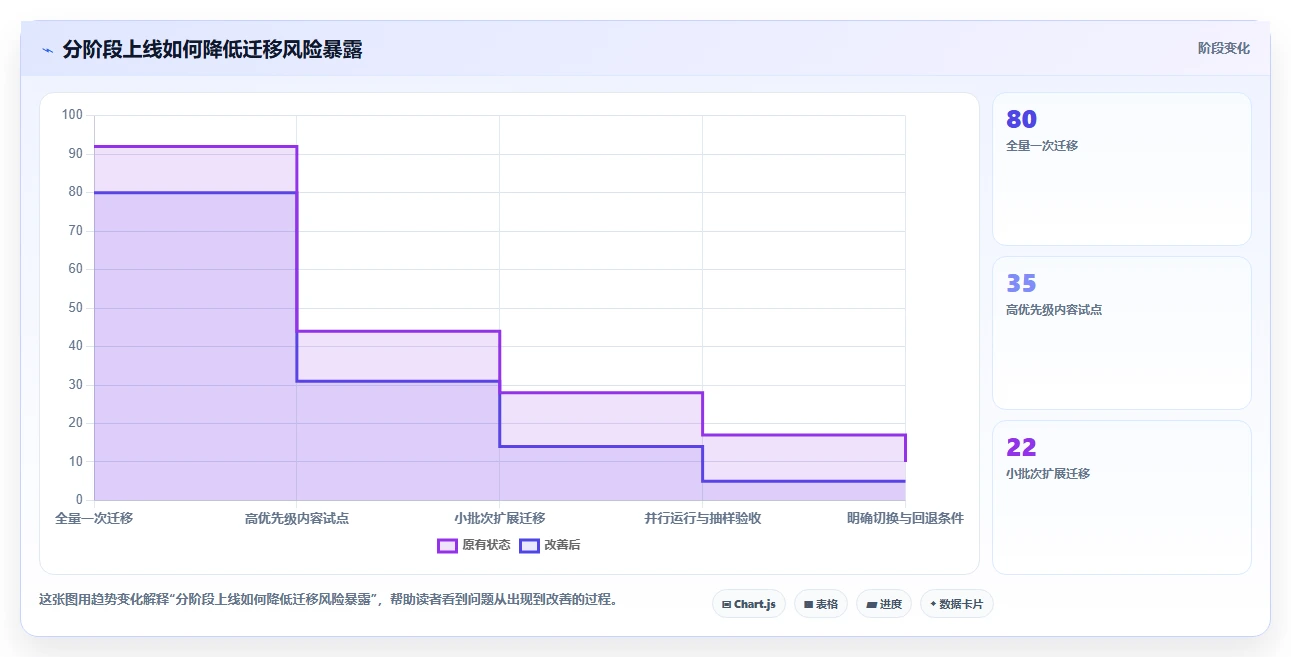Click the 原有状态 purple step line at 92
The image size is (1291, 657).
(195, 147)
